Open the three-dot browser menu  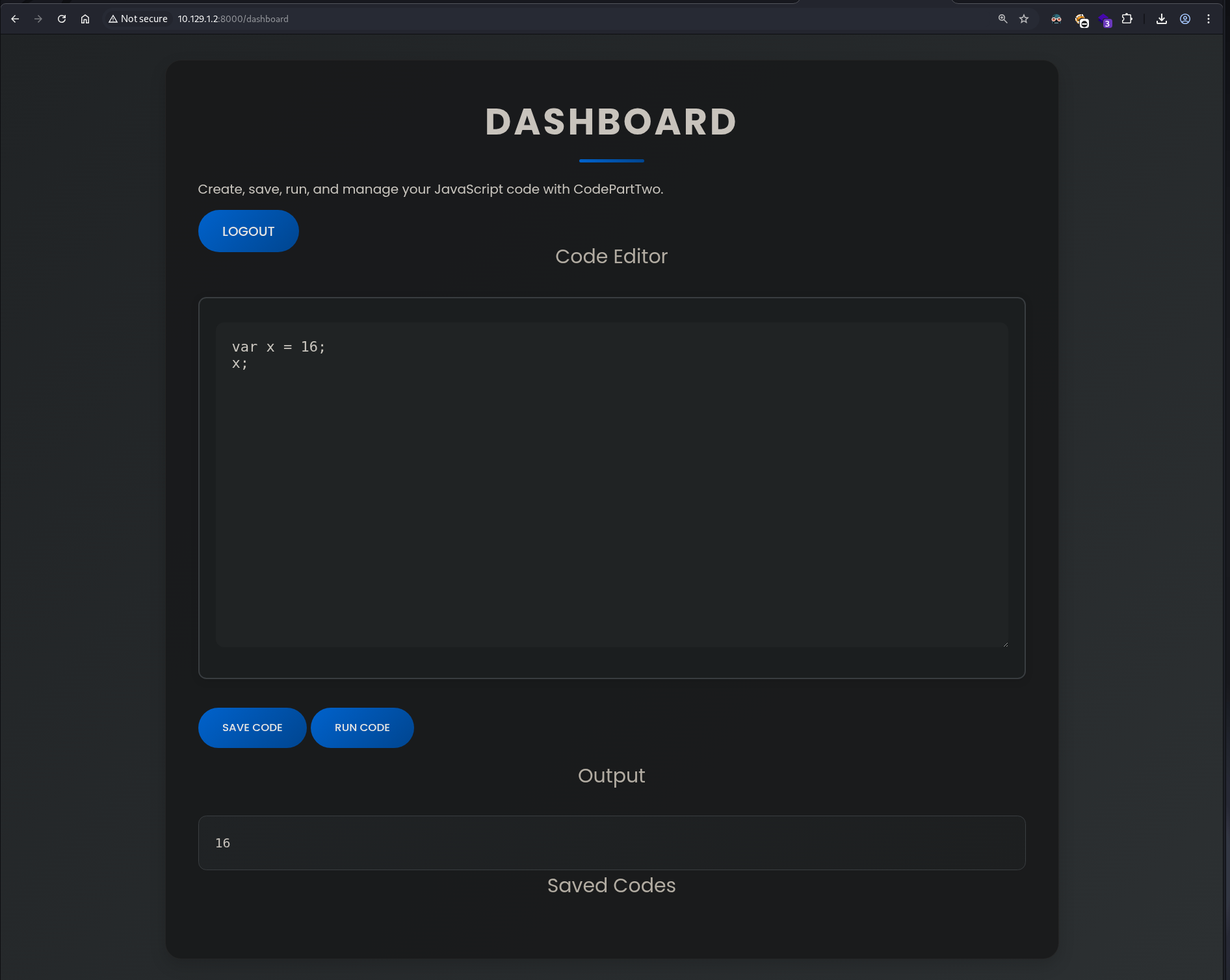pos(1209,19)
